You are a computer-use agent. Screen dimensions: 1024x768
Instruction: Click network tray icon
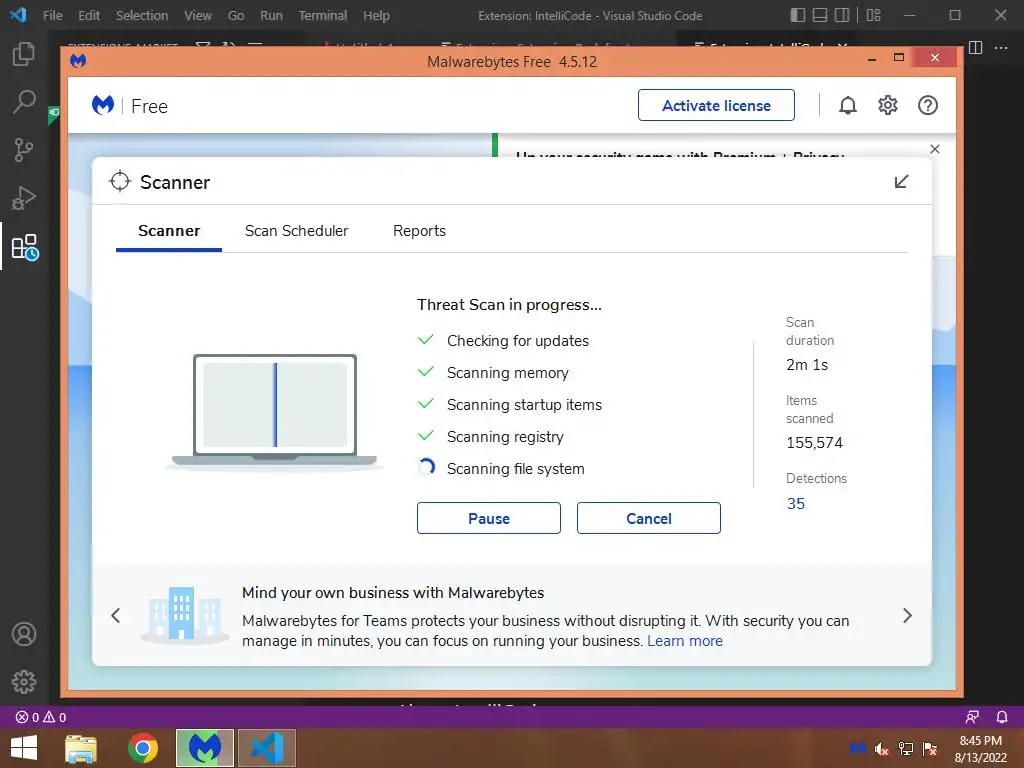(906, 748)
